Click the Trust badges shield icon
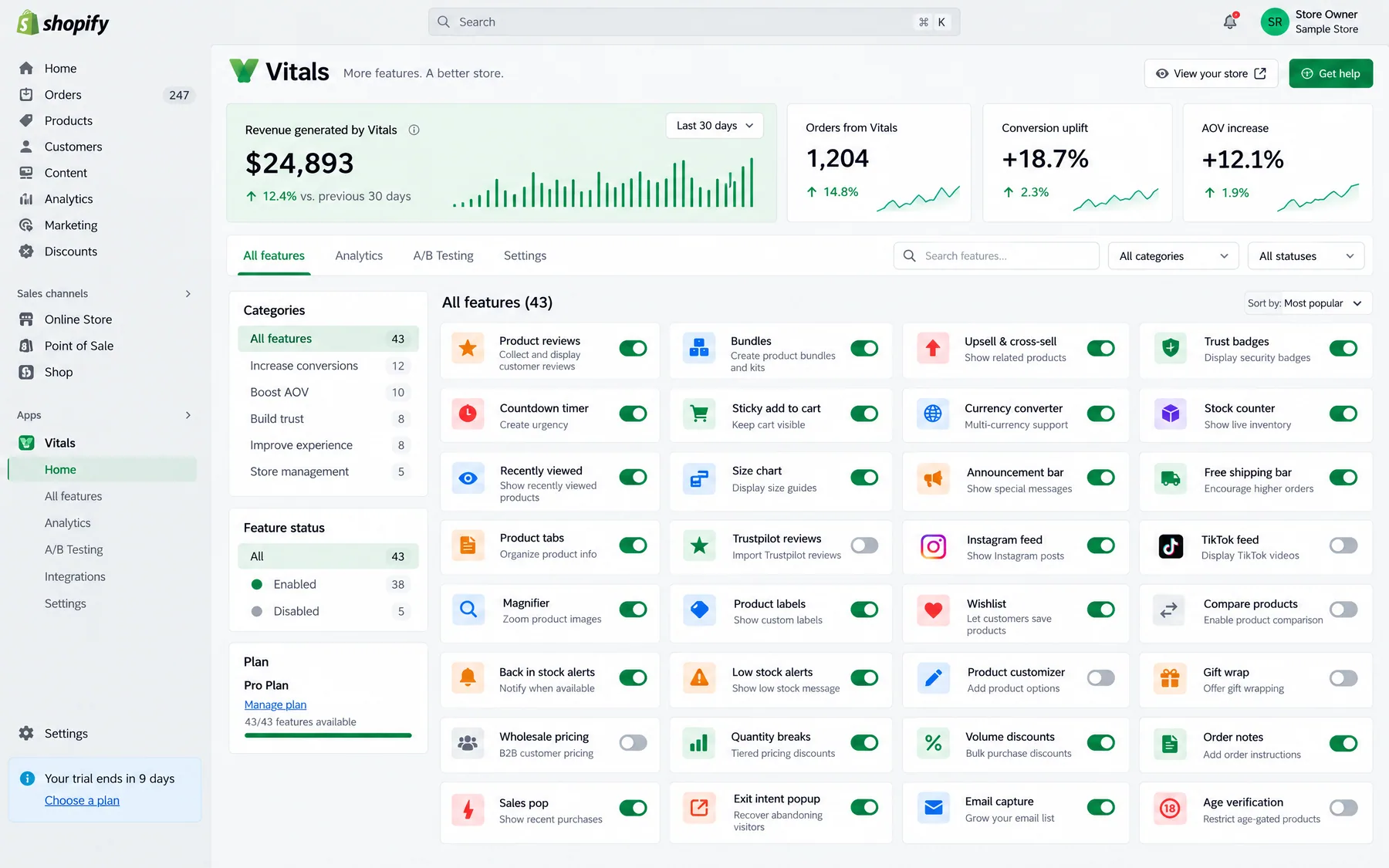The height and width of the screenshot is (868, 1389). pyautogui.click(x=1171, y=349)
